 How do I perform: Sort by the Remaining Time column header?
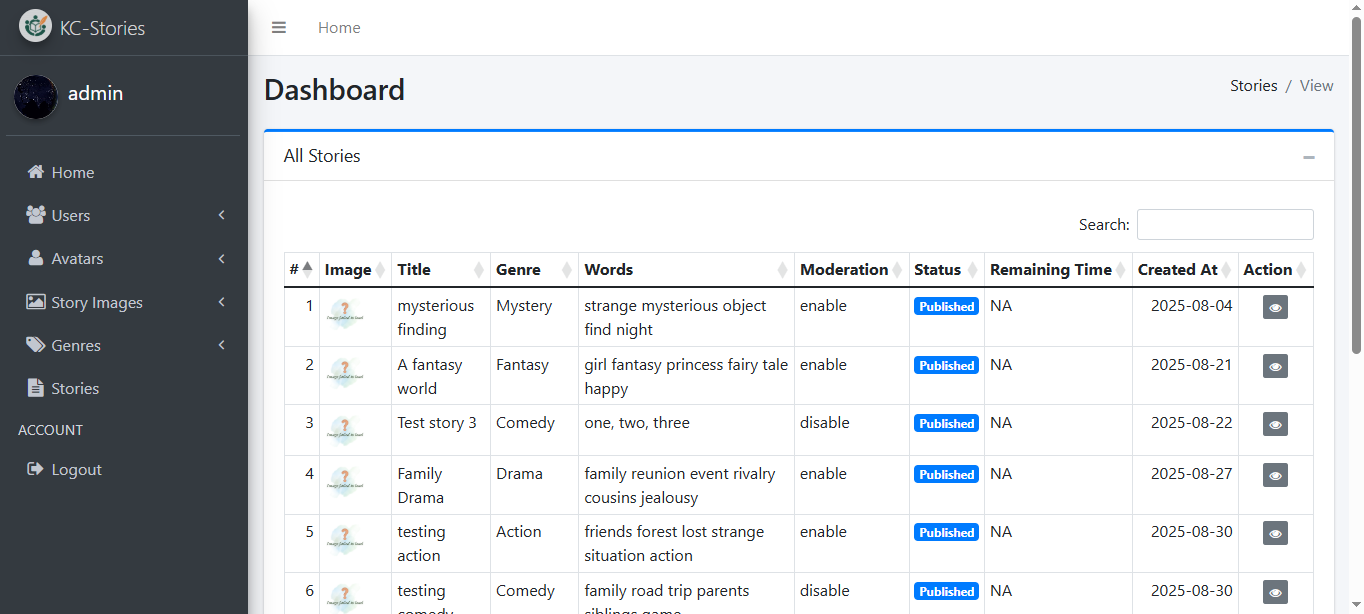[1058, 269]
